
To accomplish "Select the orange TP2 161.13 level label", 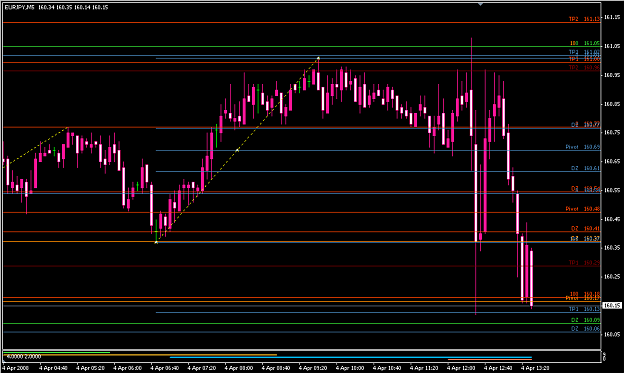I will (x=584, y=19).
